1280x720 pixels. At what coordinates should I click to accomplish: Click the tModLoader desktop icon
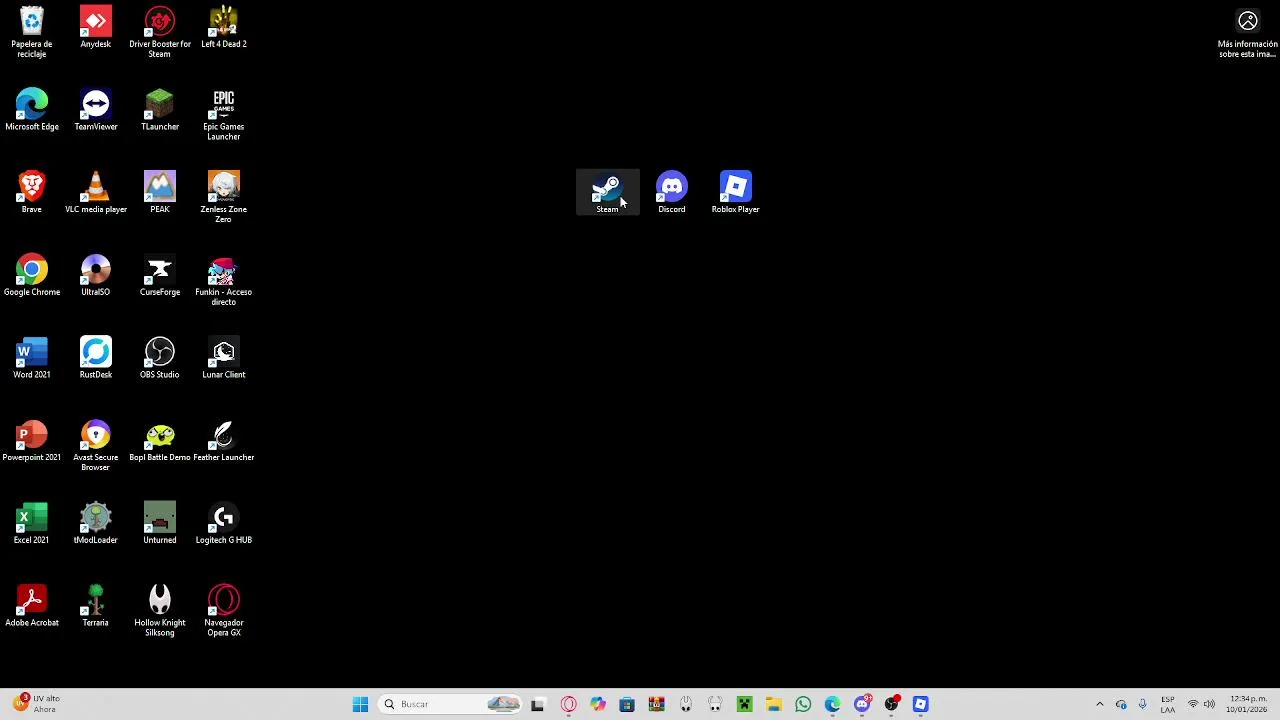96,523
